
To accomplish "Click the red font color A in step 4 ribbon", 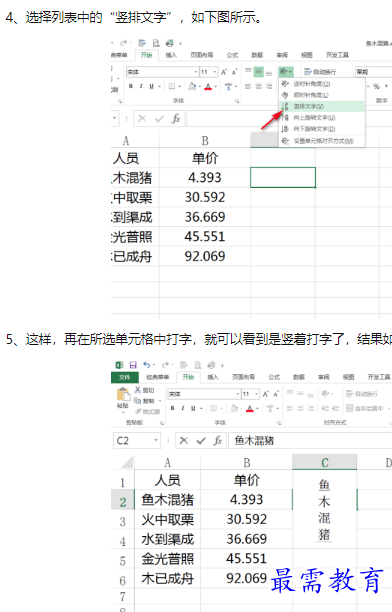I will [208, 86].
